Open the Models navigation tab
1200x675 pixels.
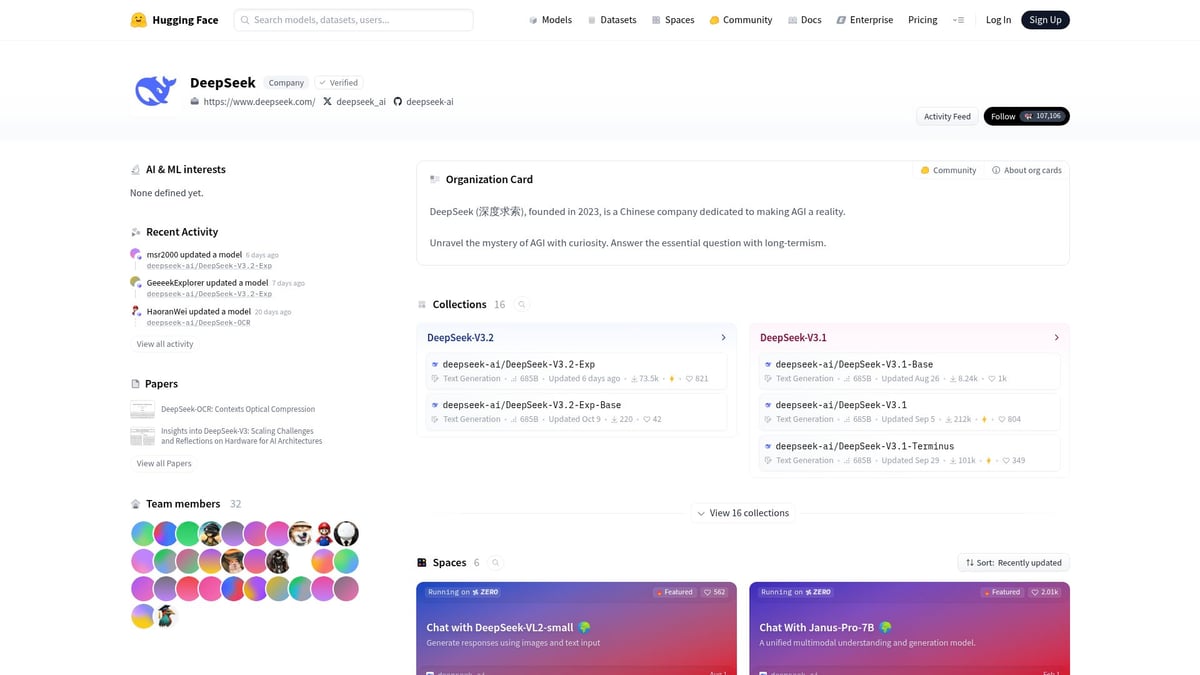(550, 20)
